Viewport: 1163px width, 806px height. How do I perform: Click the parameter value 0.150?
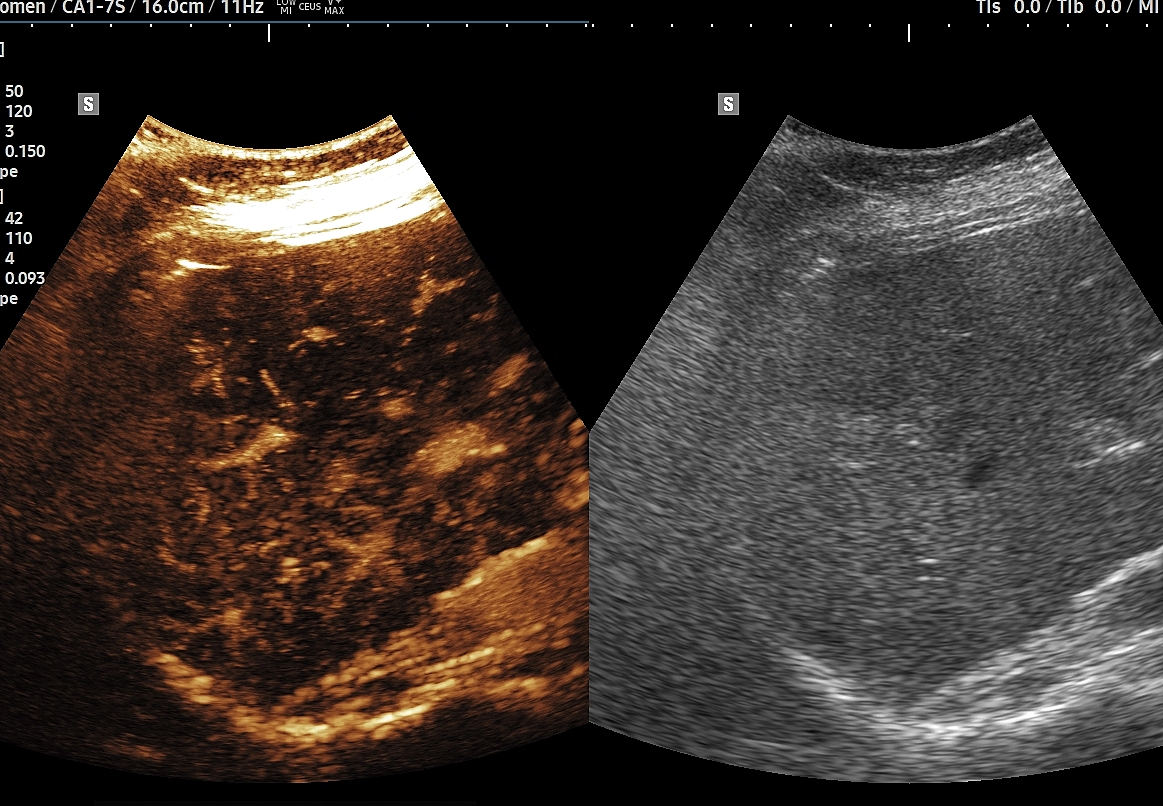point(25,151)
